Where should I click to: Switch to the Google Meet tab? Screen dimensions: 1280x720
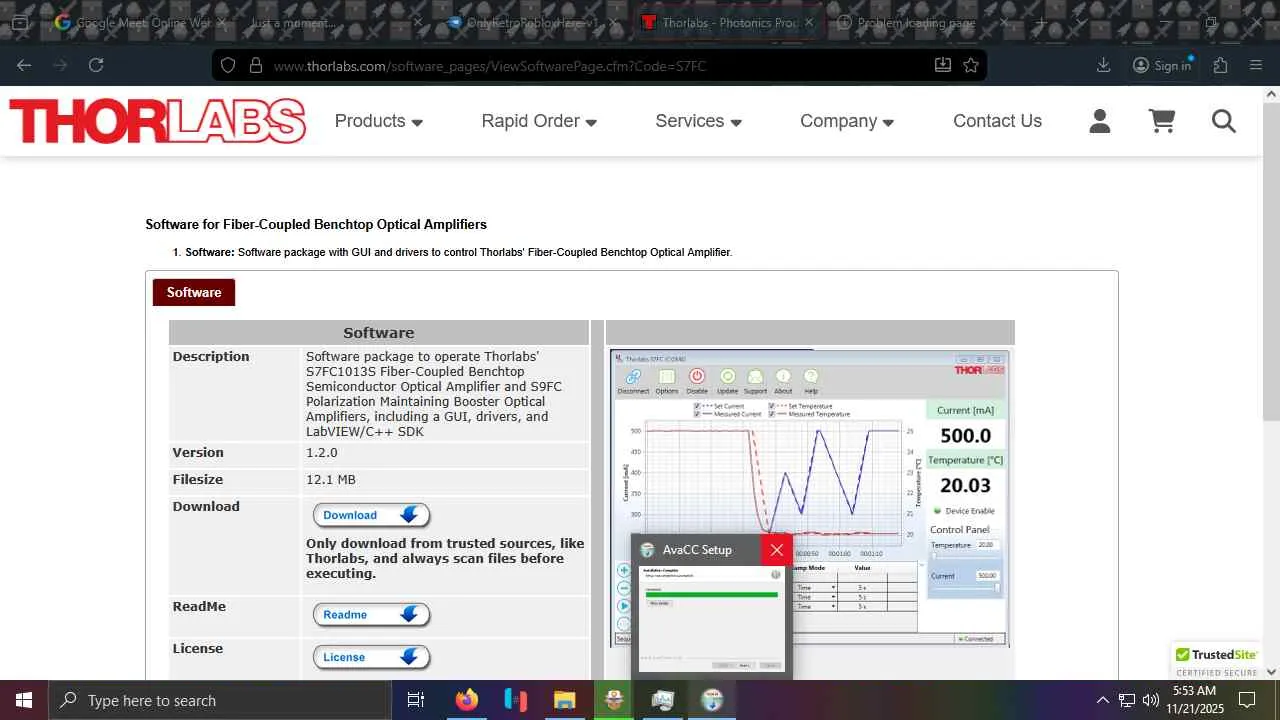[x=140, y=22]
